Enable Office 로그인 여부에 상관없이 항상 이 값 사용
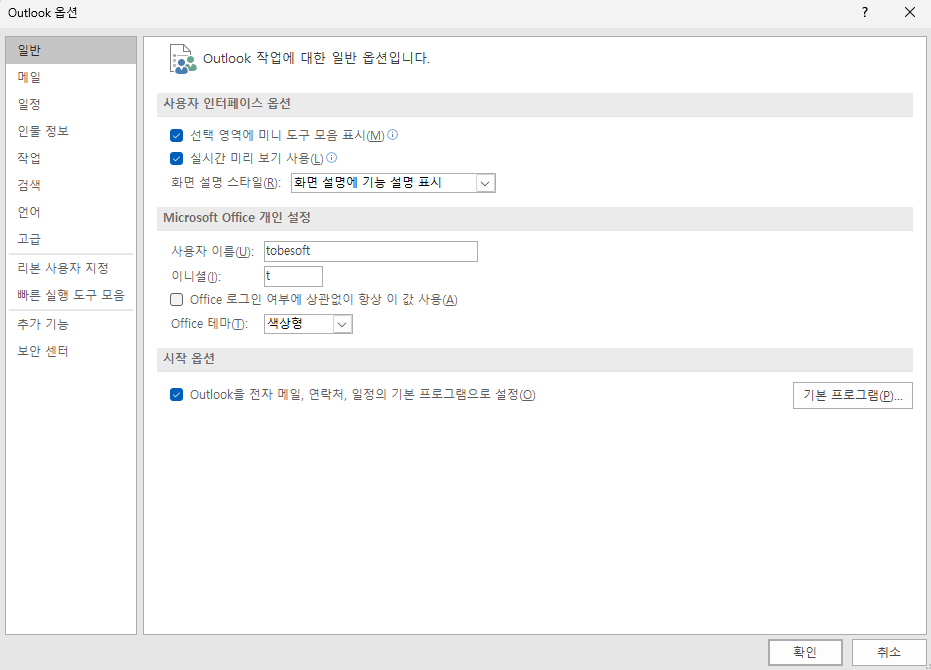Image resolution: width=931 pixels, height=670 pixels. (176, 299)
